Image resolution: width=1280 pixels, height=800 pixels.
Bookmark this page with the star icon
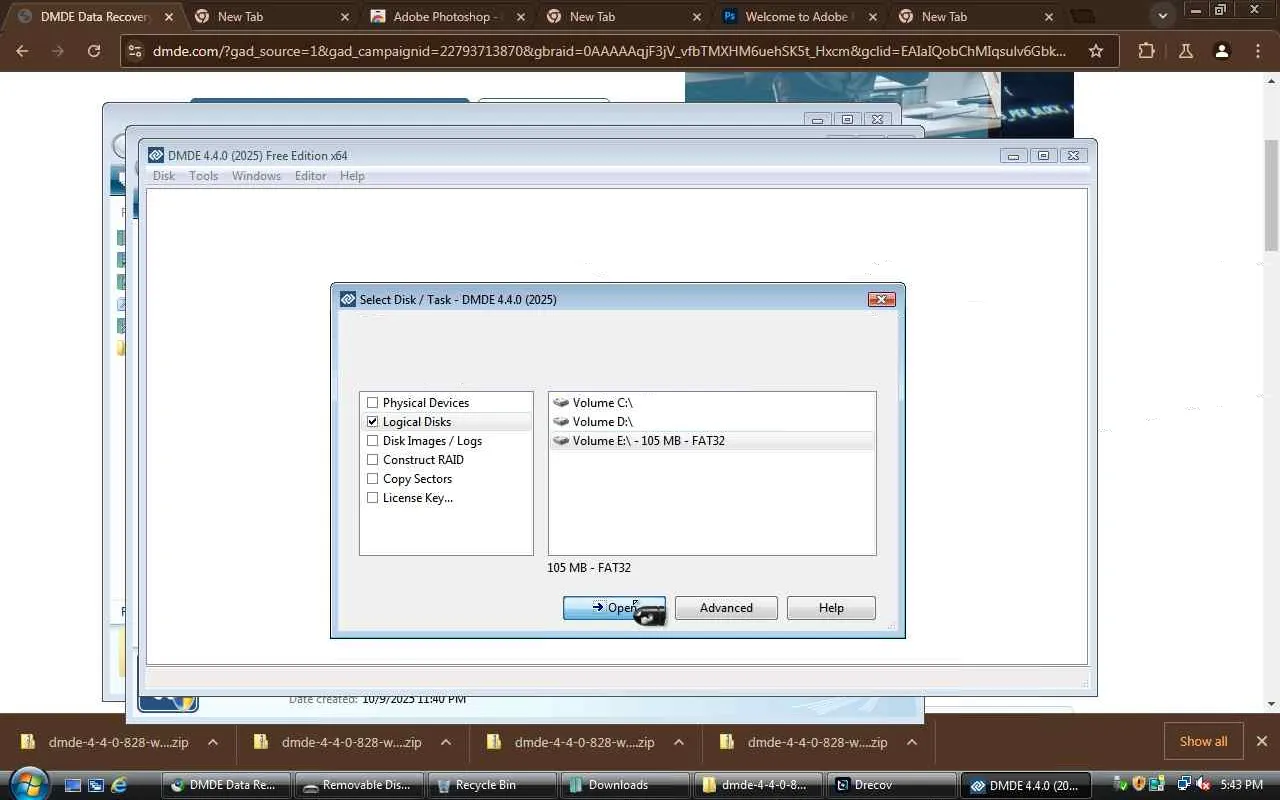pyautogui.click(x=1096, y=51)
